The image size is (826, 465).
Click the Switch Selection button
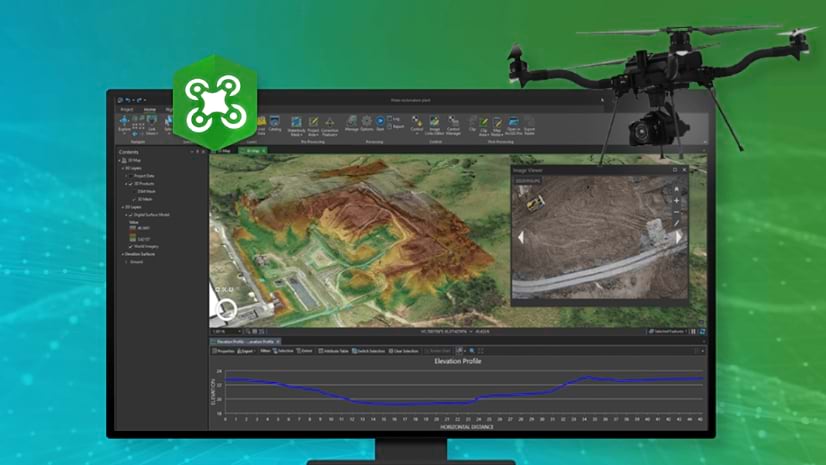pos(368,351)
